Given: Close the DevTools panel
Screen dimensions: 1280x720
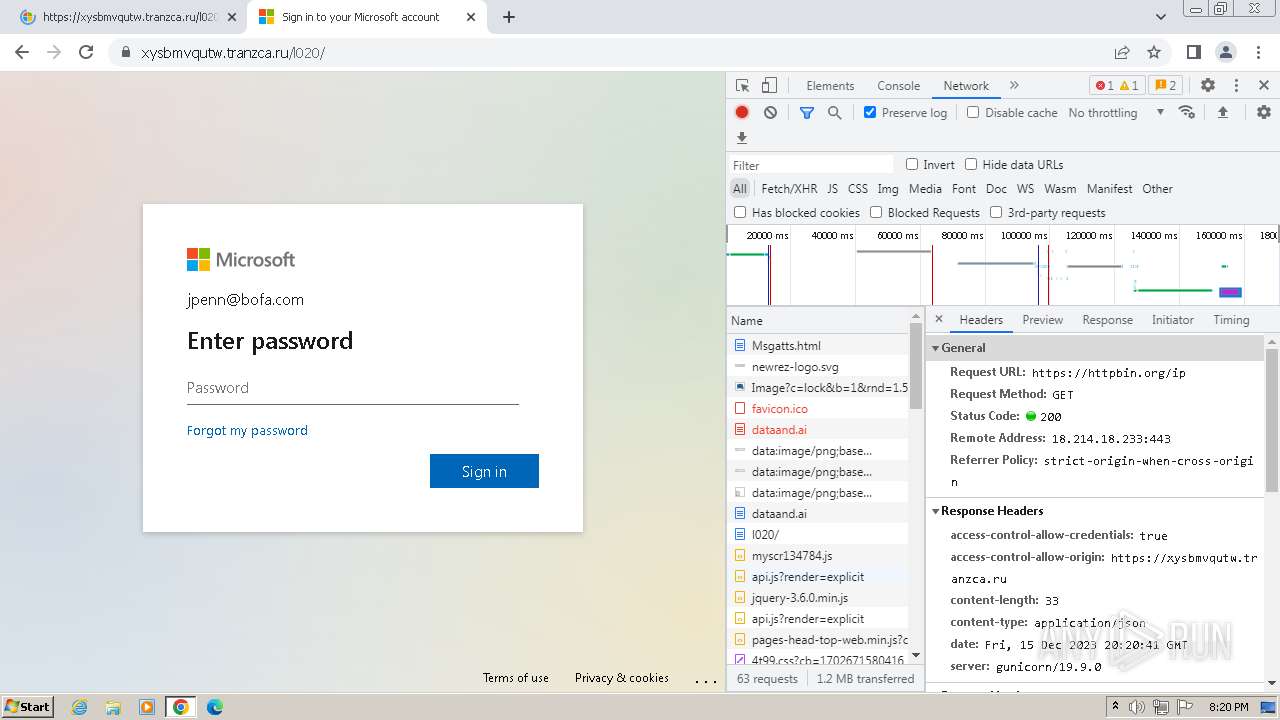Looking at the screenshot, I should (1264, 86).
